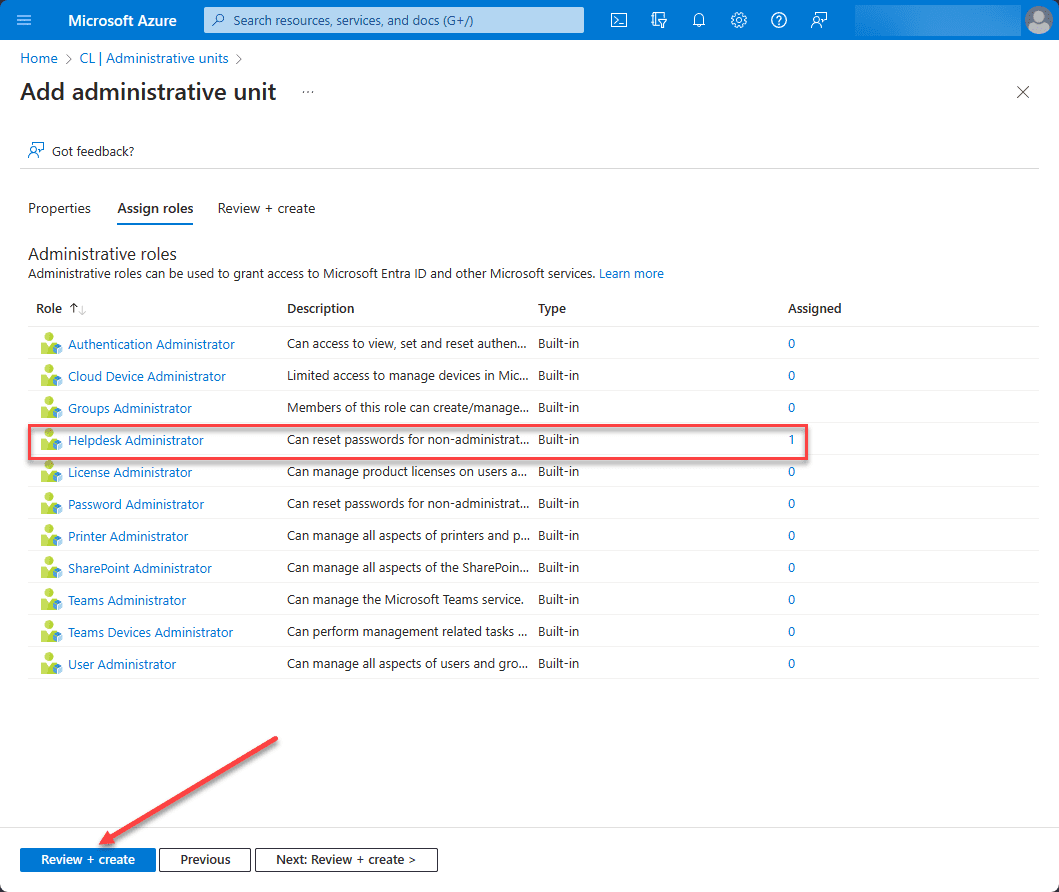1059x892 pixels.
Task: Open the License Administrator role link
Action: pyautogui.click(x=130, y=473)
